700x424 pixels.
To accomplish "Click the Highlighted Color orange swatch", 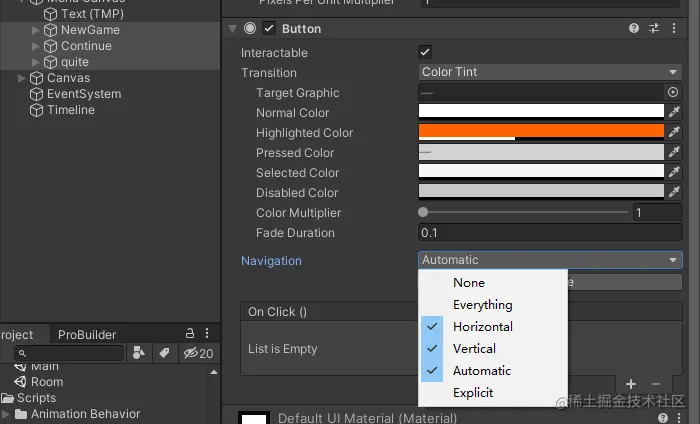I will [x=541, y=131].
